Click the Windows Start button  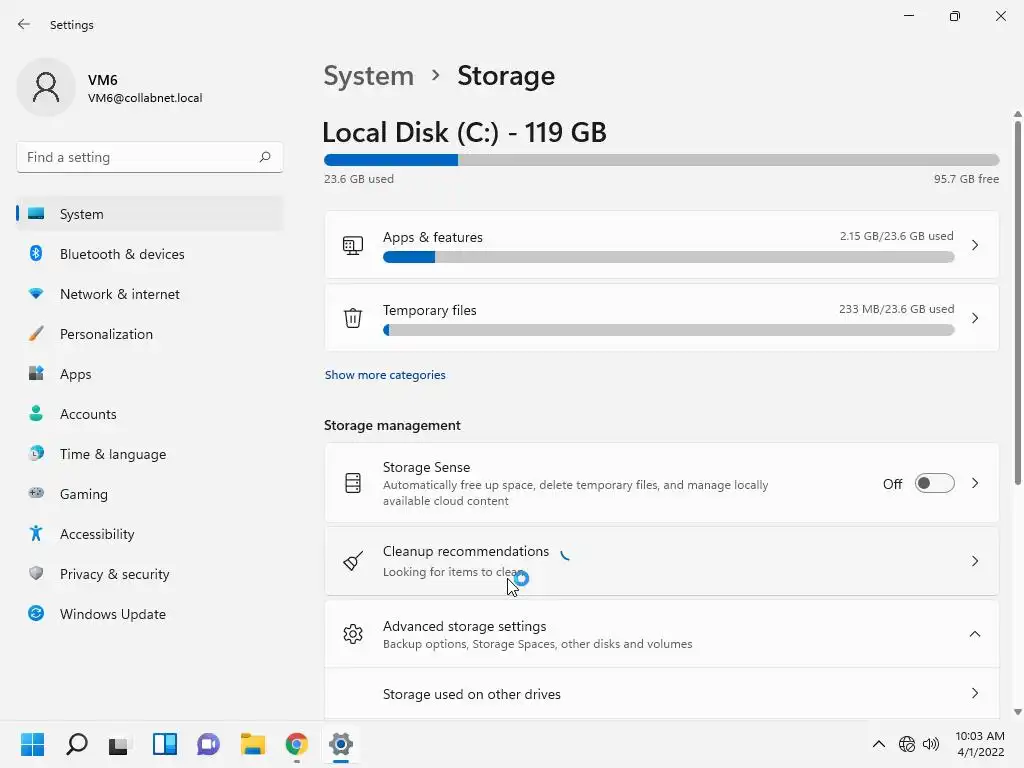(x=33, y=744)
